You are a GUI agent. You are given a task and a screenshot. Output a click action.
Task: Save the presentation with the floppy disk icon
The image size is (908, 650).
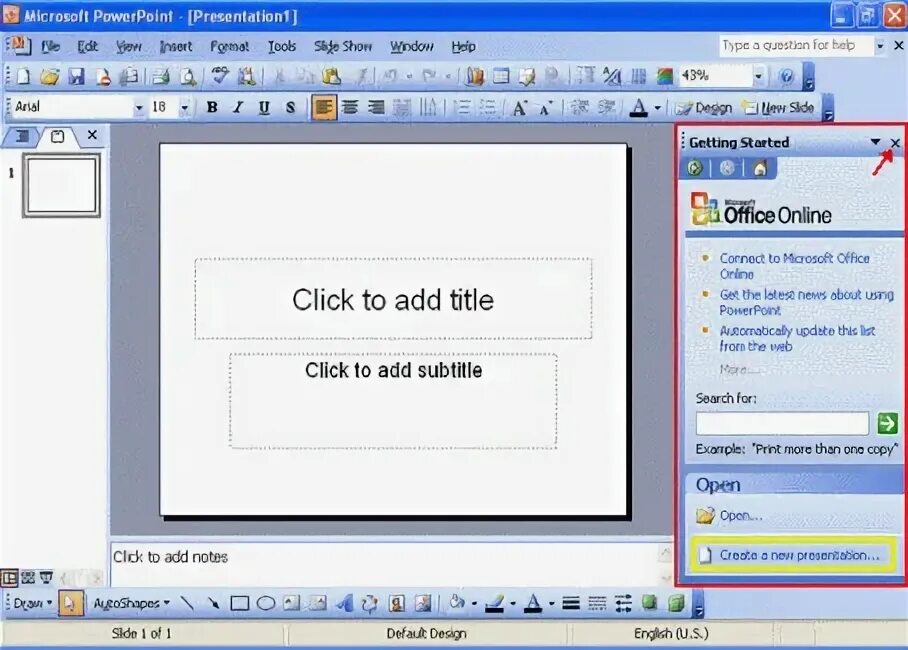coord(76,76)
